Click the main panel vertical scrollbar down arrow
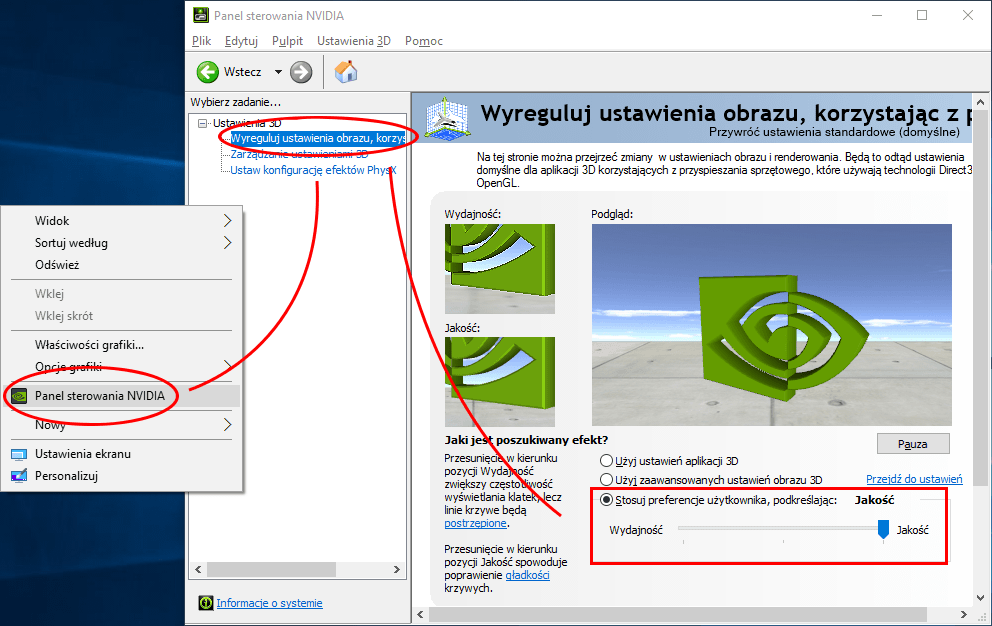The height and width of the screenshot is (626, 992). pos(981,598)
